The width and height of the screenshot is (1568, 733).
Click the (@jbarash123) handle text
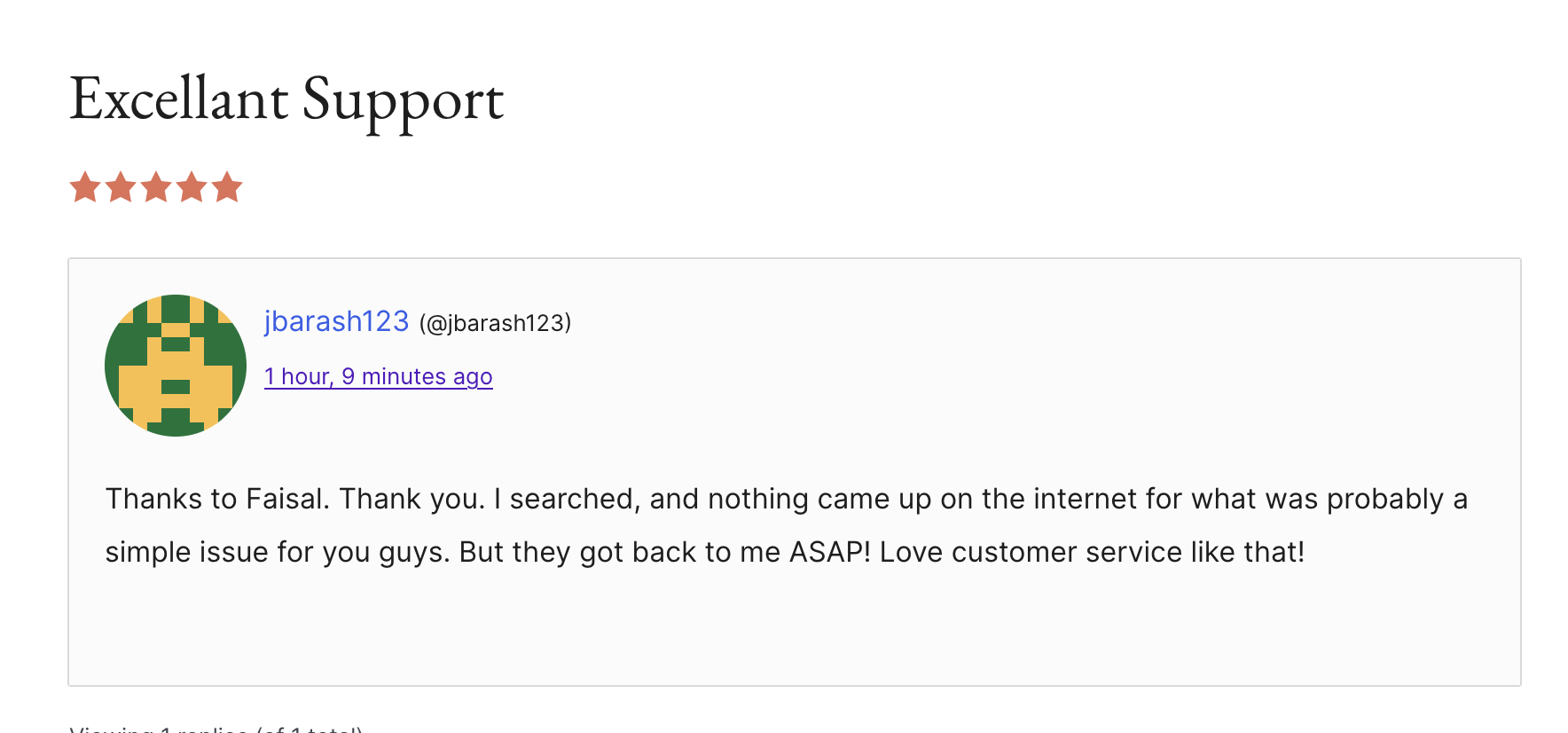(495, 323)
